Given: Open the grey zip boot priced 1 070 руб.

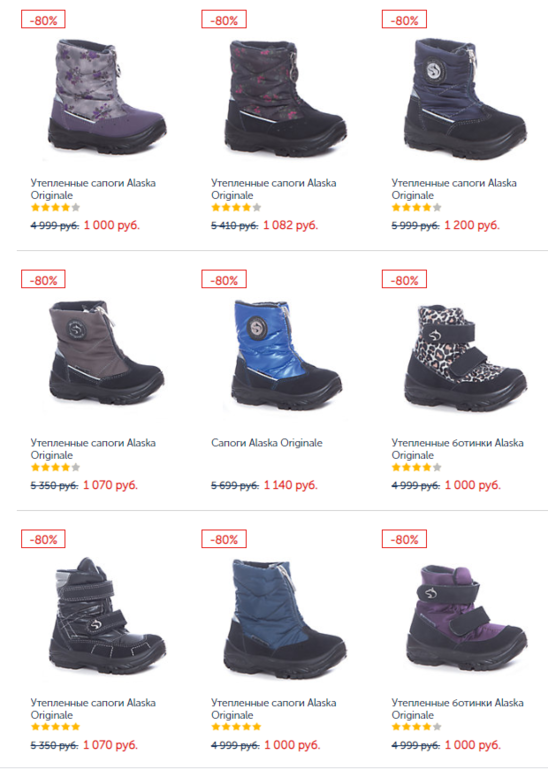Looking at the screenshot, I should click(x=106, y=355).
